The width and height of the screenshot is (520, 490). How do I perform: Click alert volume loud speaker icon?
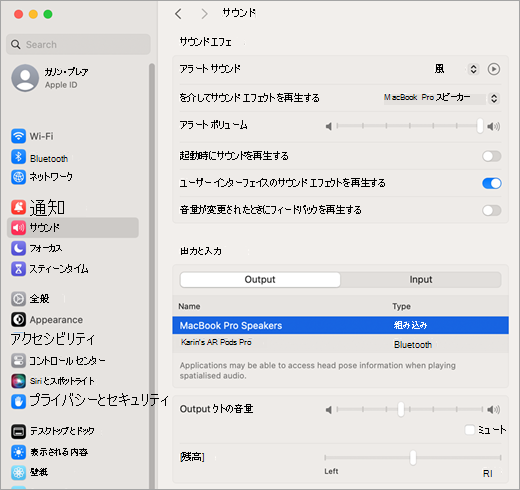point(494,126)
